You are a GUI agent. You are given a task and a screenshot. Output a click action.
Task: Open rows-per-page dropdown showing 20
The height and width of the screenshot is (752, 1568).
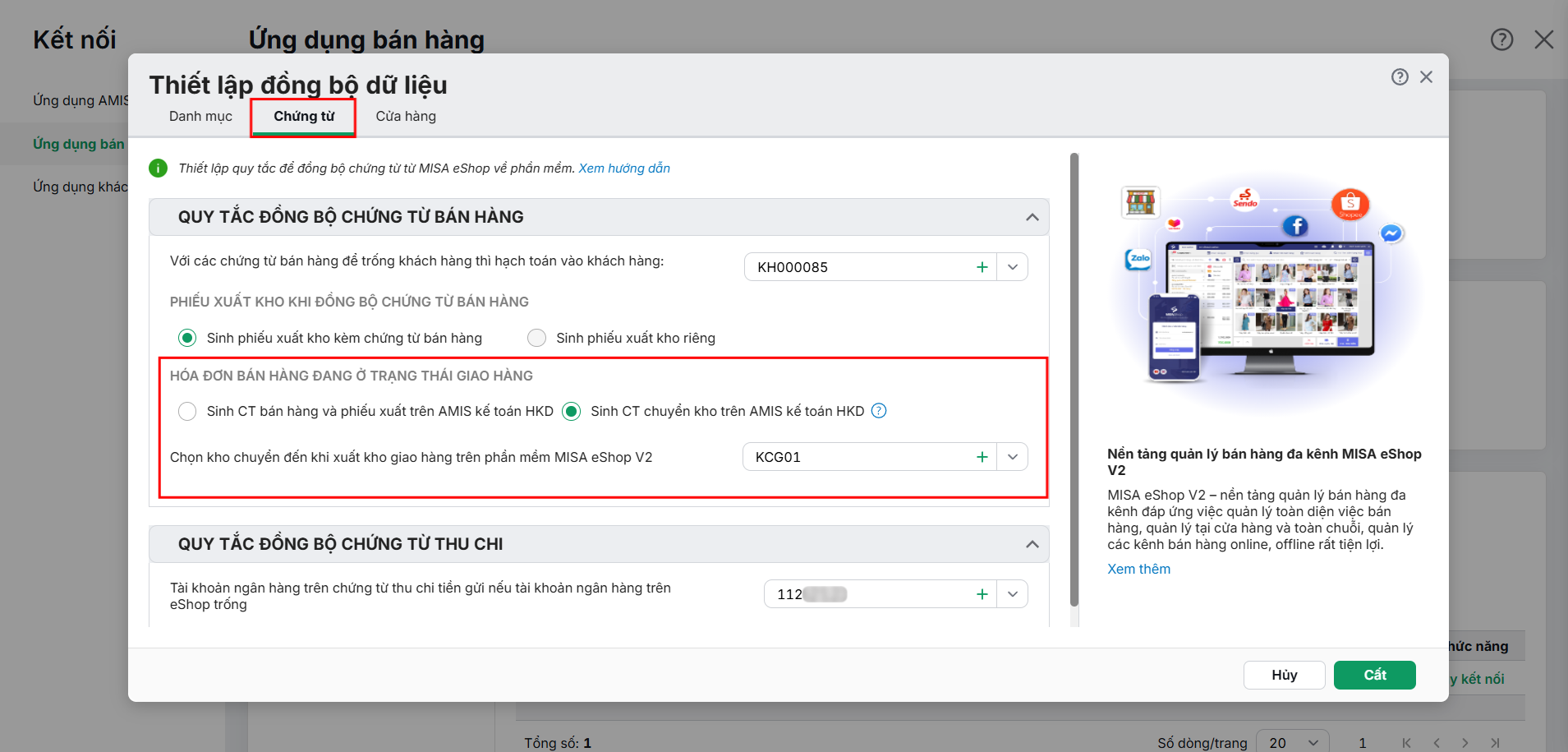[1293, 742]
